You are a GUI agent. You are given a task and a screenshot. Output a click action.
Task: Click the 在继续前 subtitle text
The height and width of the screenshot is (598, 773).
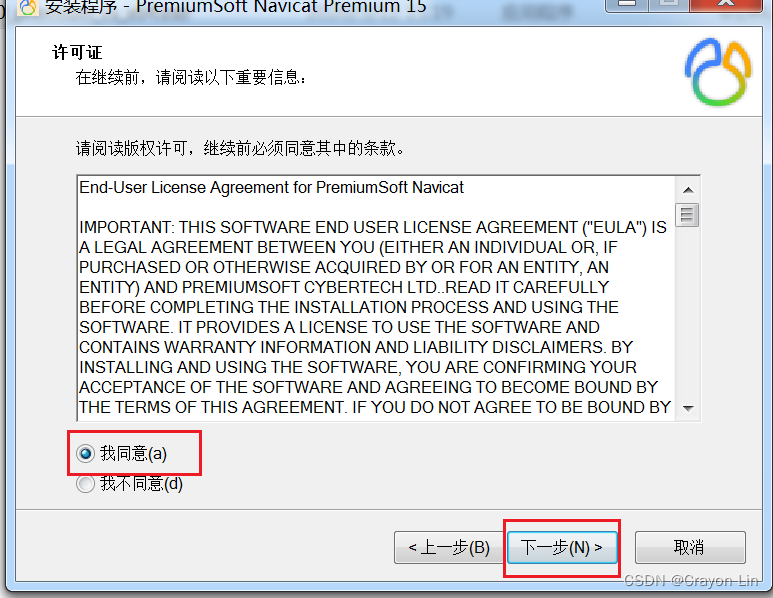point(191,77)
